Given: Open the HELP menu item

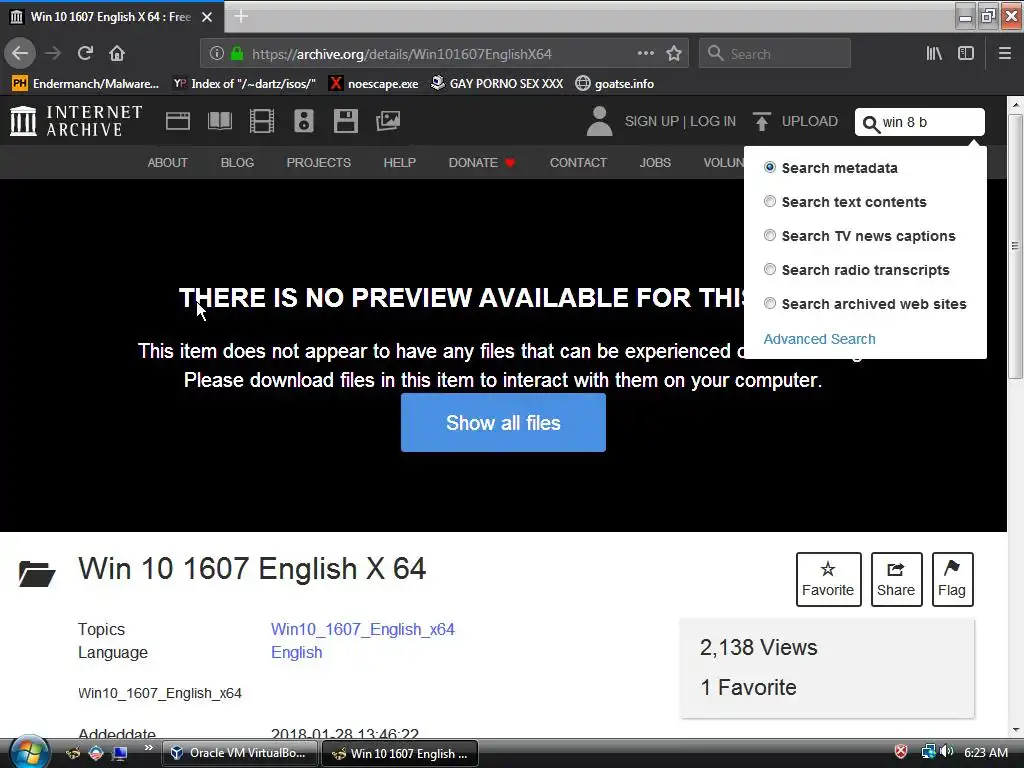Looking at the screenshot, I should (x=400, y=163).
